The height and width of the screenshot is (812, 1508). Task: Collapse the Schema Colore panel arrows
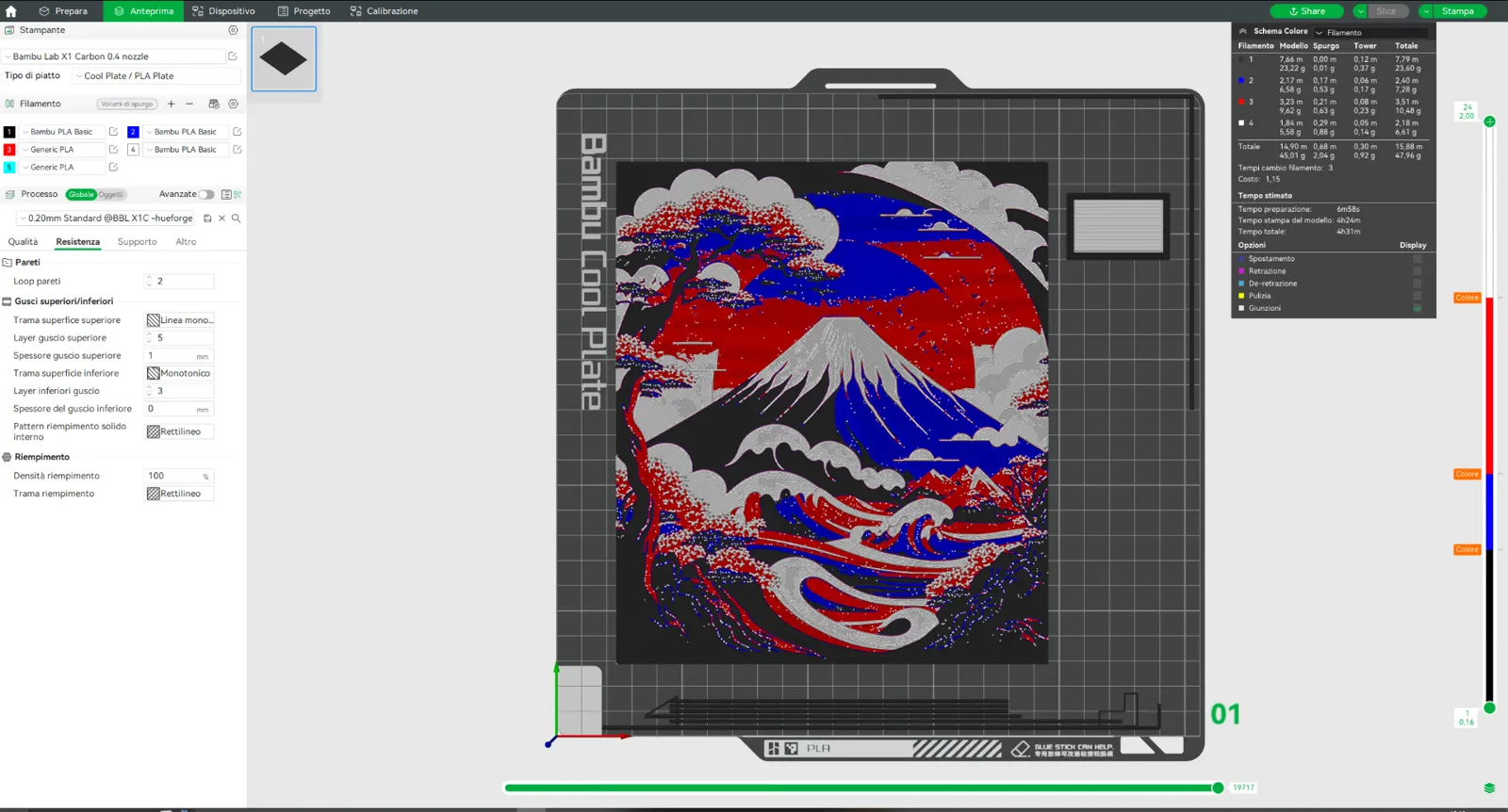[x=1243, y=31]
